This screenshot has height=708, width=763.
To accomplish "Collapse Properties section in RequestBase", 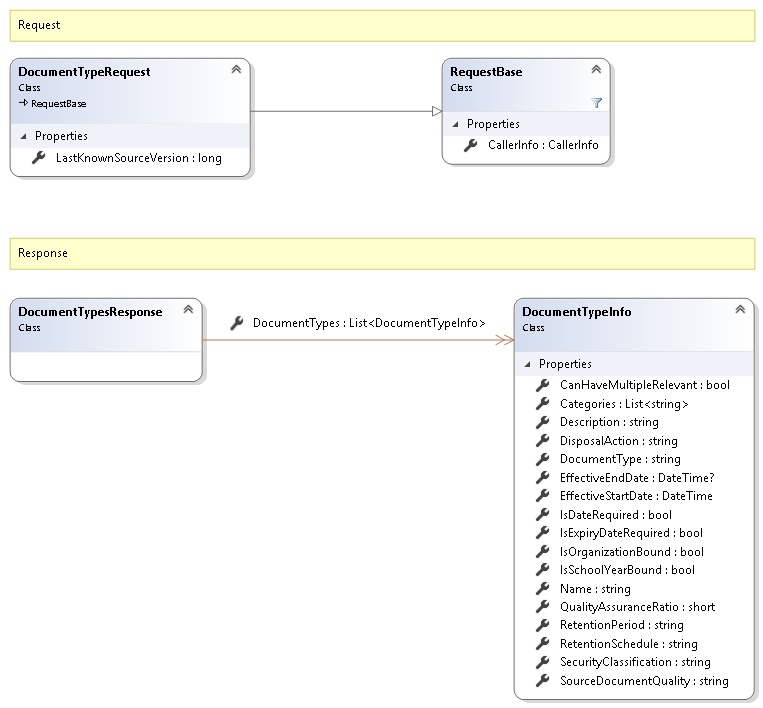I will pos(456,124).
